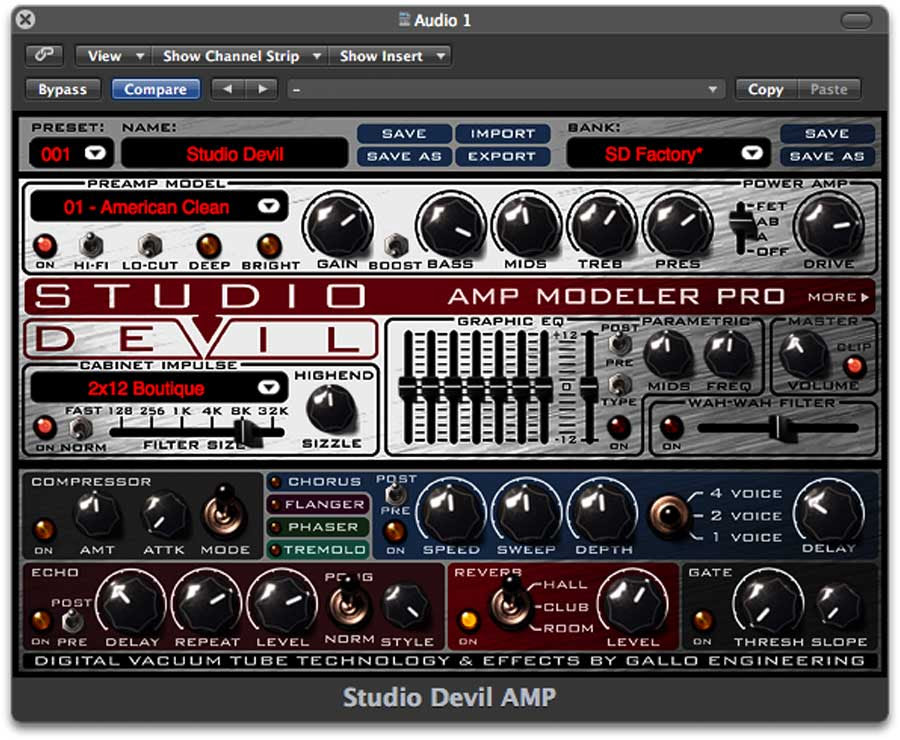Flip the LO-CUT switch
Image resolution: width=900 pixels, height=740 pixels.
[149, 246]
